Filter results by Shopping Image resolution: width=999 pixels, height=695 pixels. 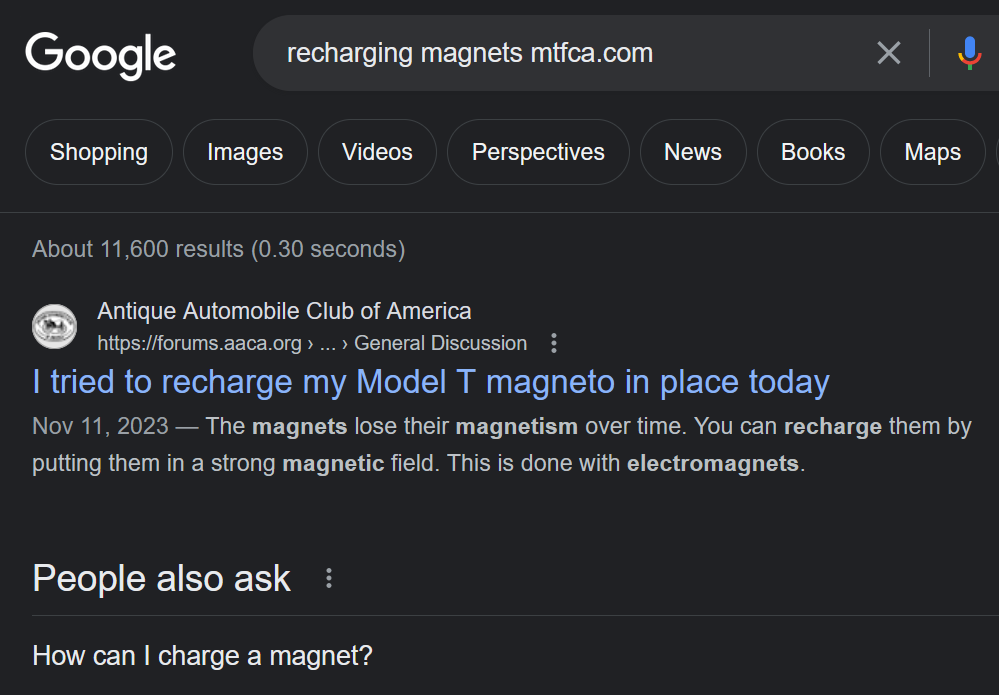[x=99, y=152]
